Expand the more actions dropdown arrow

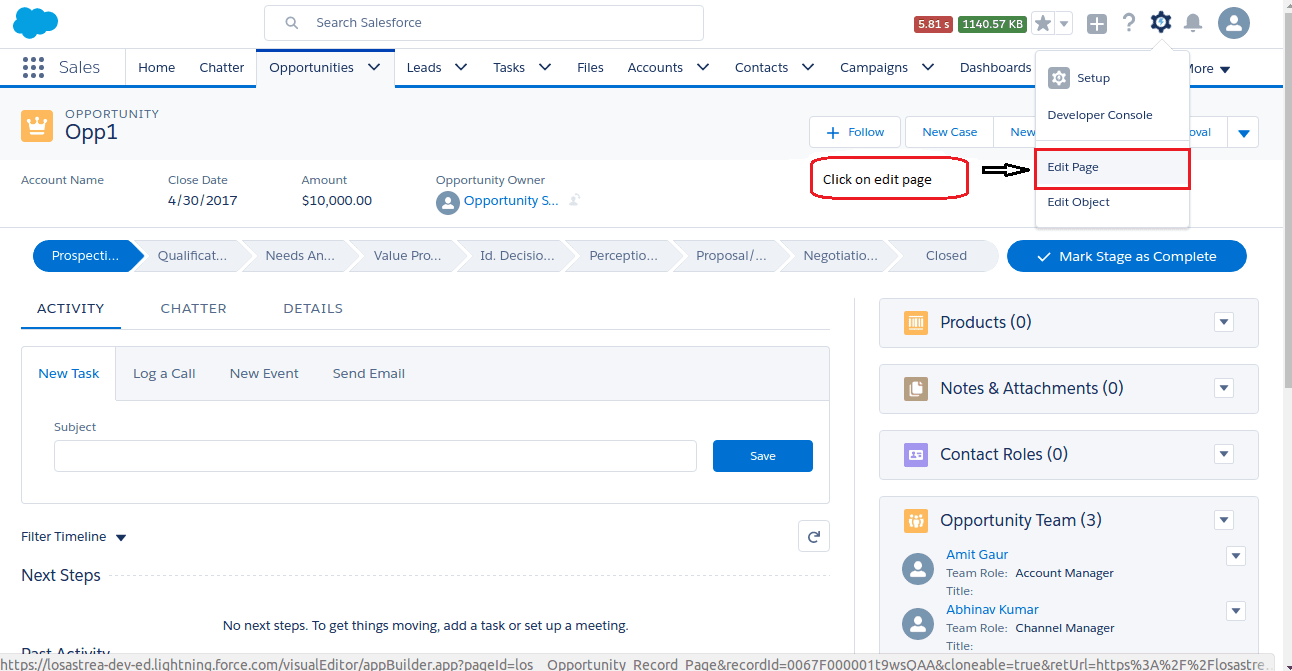1243,132
